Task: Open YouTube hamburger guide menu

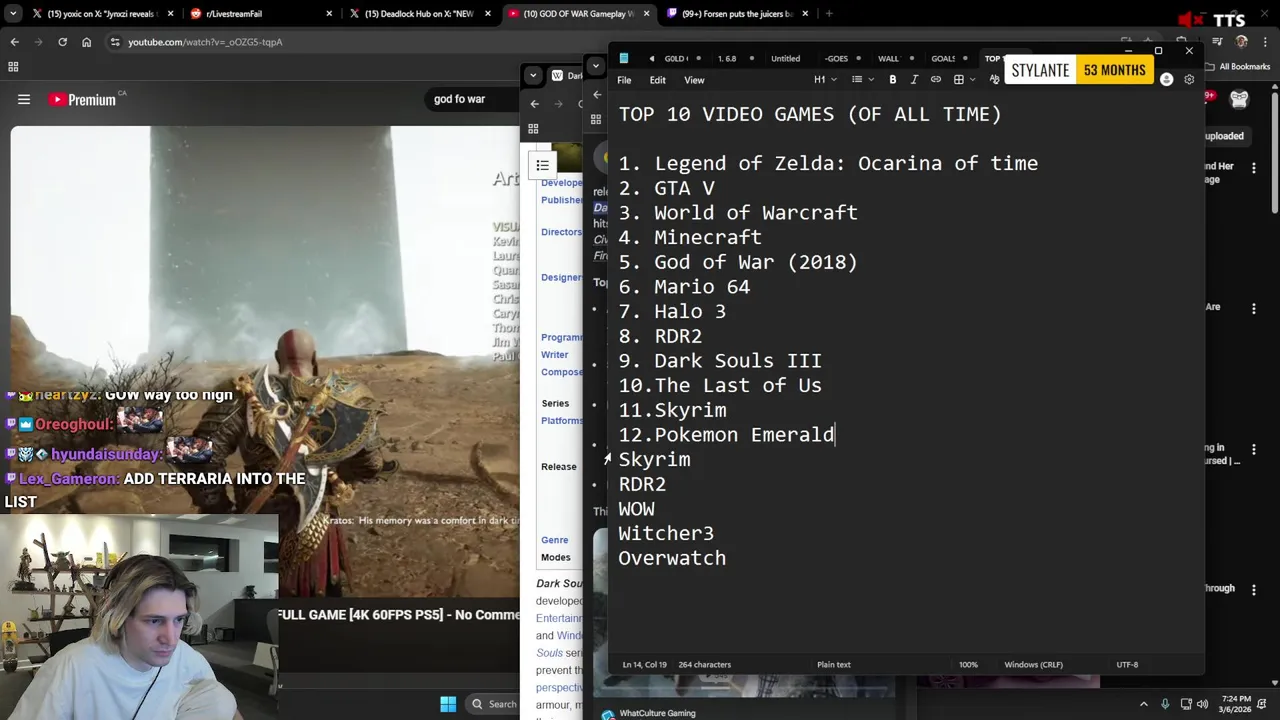Action: click(x=24, y=99)
